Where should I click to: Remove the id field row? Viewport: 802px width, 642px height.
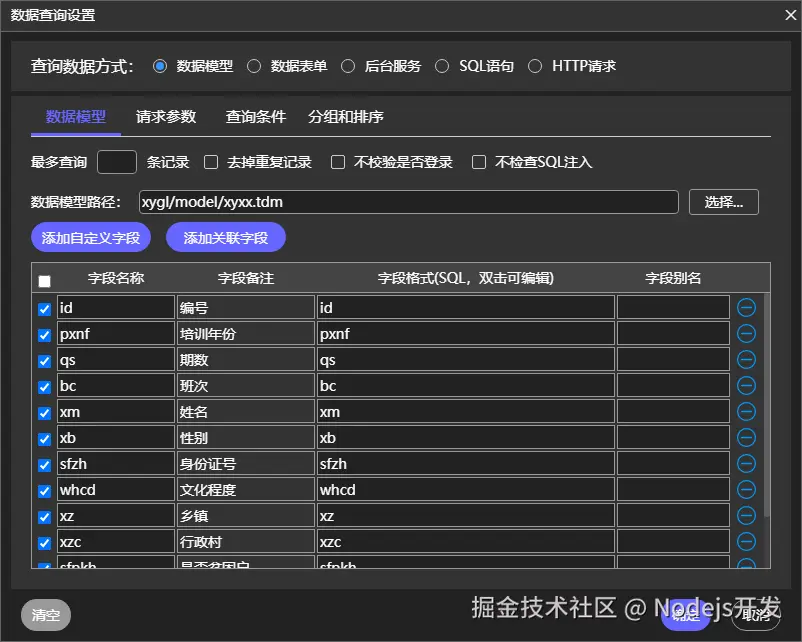(746, 307)
